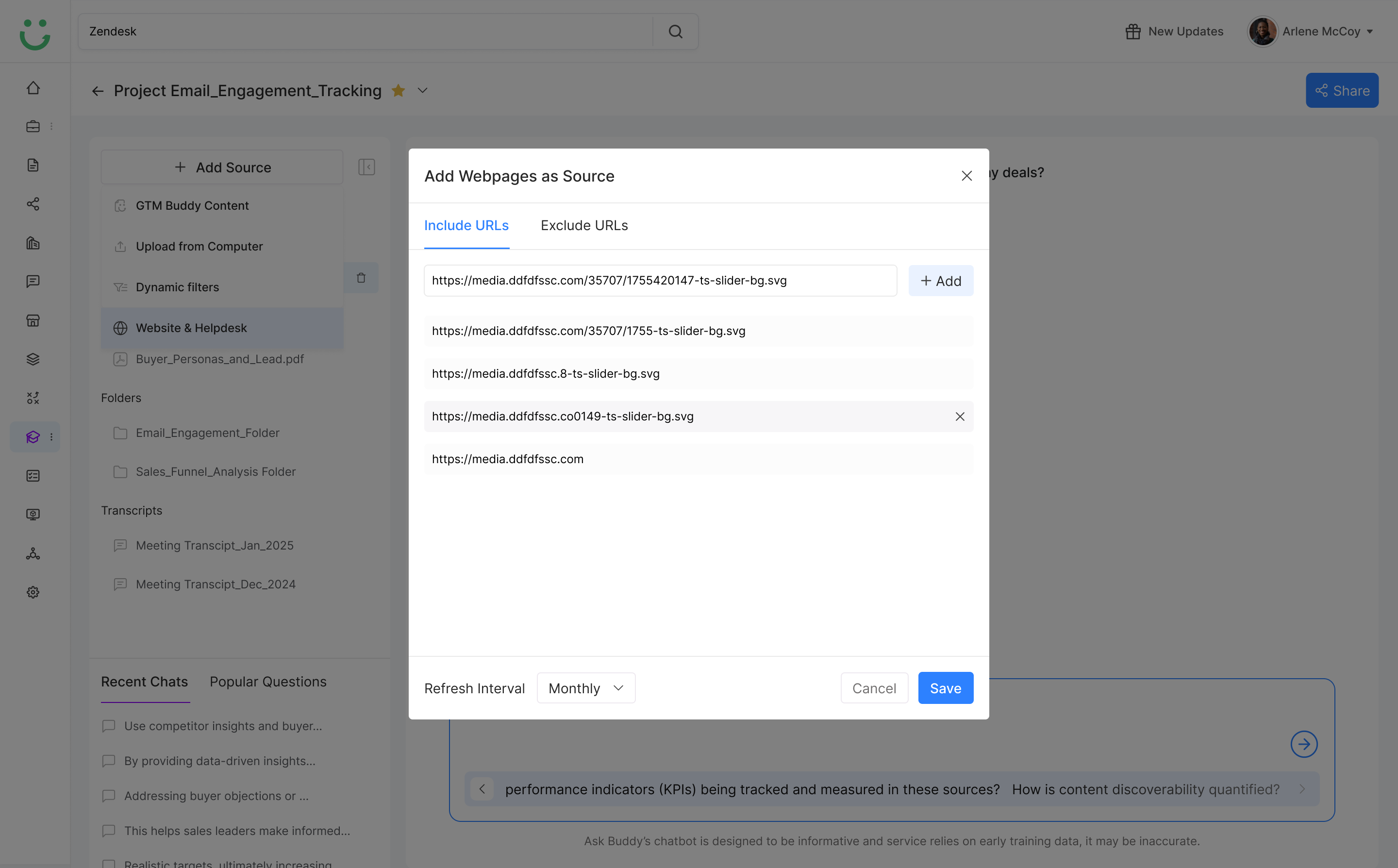Select 'How is content discoverability quantified?' suggestion
The width and height of the screenshot is (1398, 868).
1146,789
